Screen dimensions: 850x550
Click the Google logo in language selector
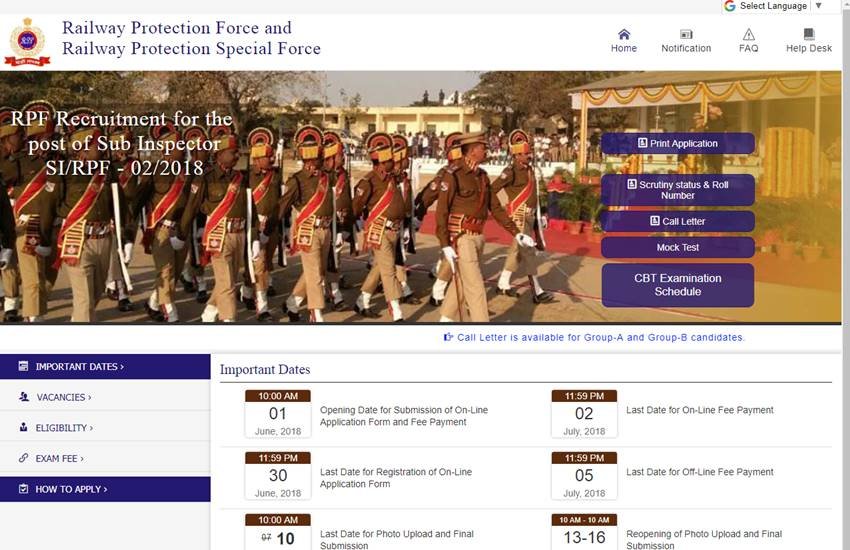click(729, 6)
